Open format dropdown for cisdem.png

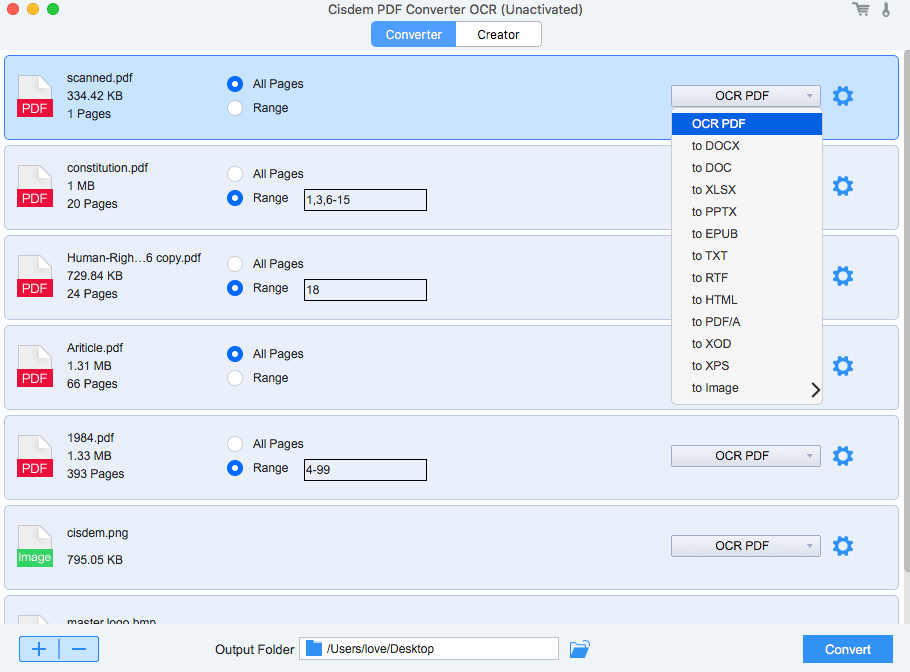(745, 546)
